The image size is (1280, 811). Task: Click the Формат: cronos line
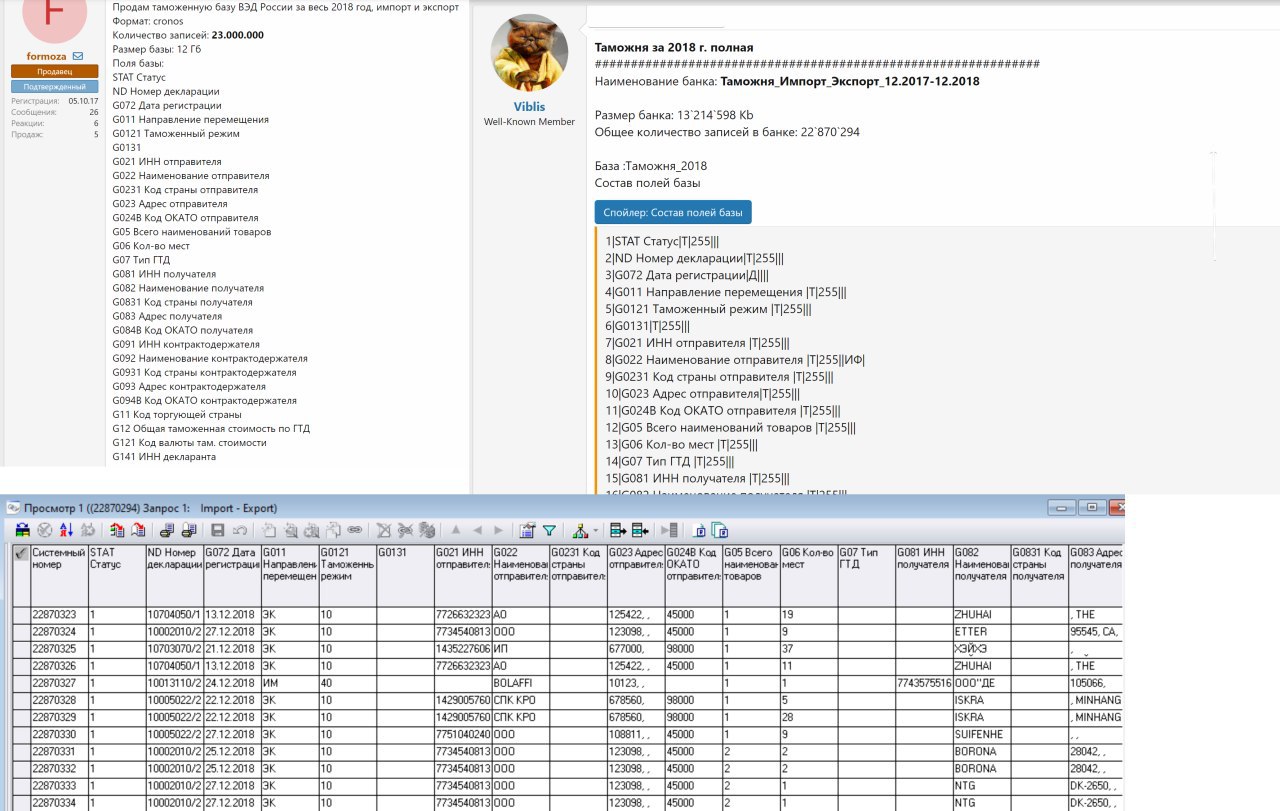[148, 21]
